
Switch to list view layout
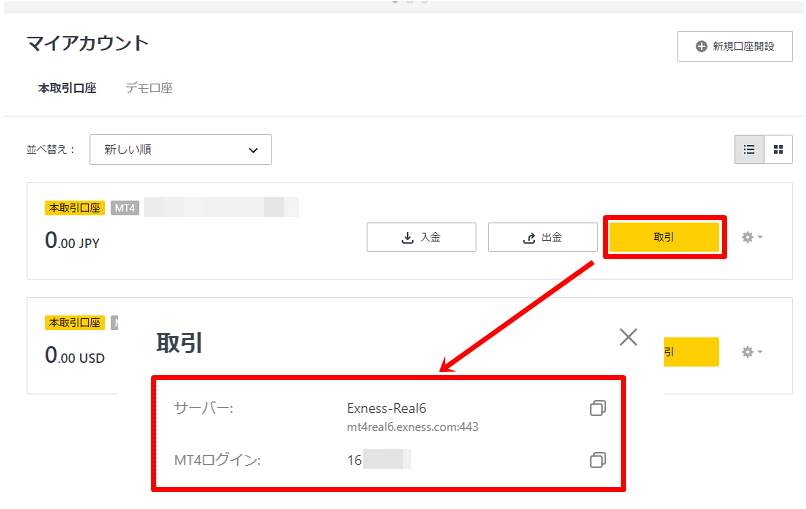point(748,150)
